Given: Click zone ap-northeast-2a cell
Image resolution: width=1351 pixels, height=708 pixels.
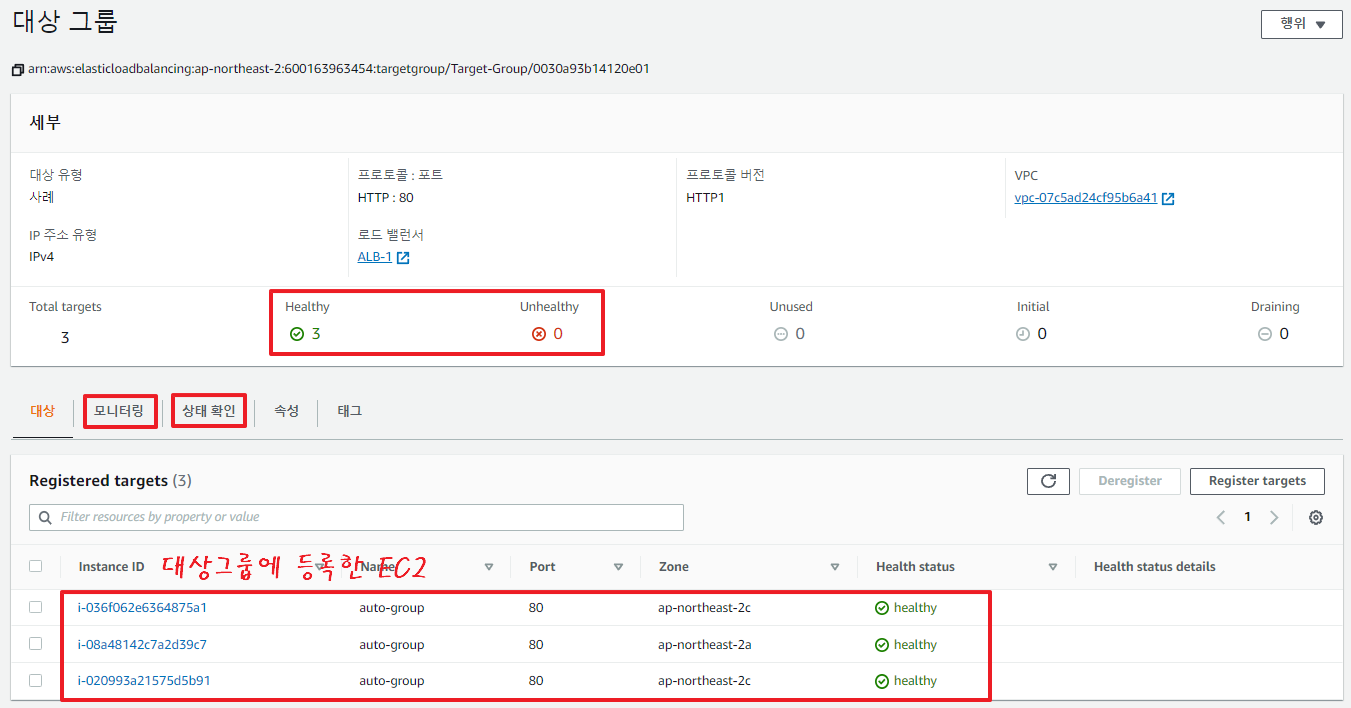Looking at the screenshot, I should tap(705, 645).
